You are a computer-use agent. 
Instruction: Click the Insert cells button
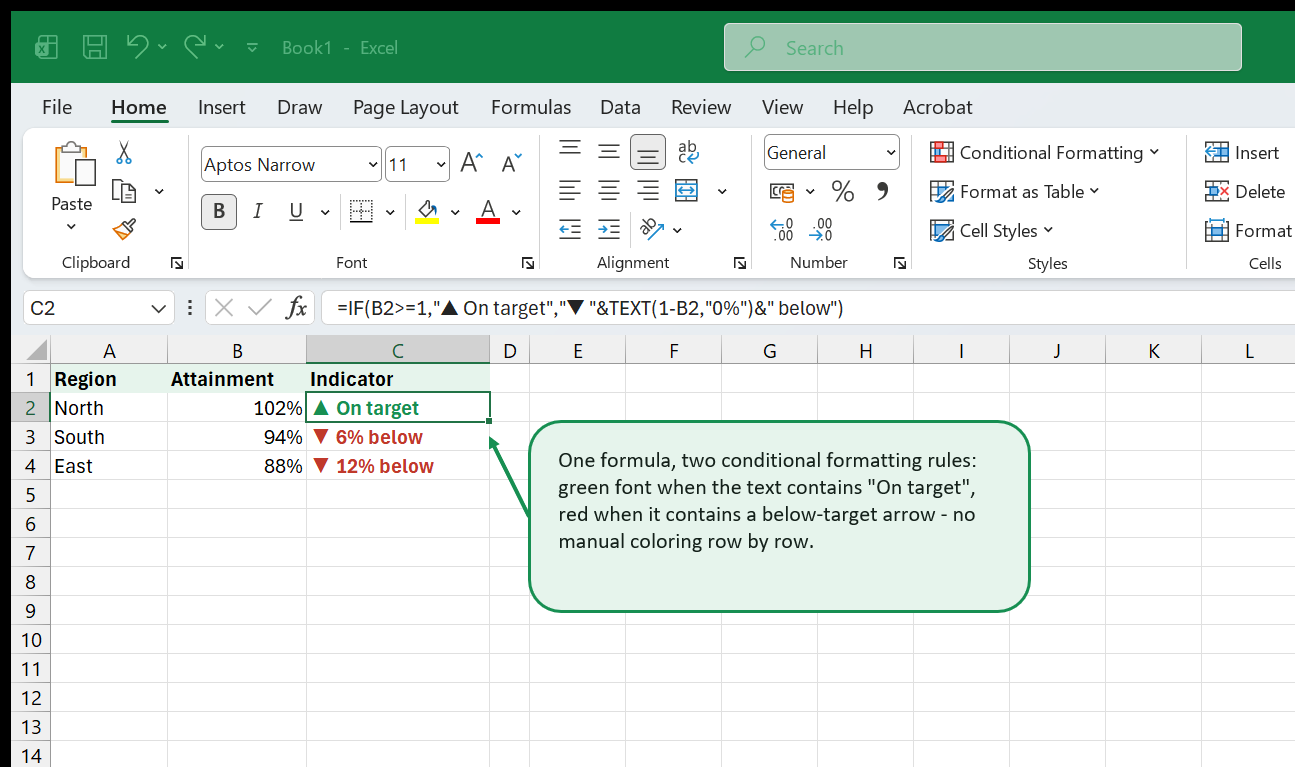[1241, 152]
